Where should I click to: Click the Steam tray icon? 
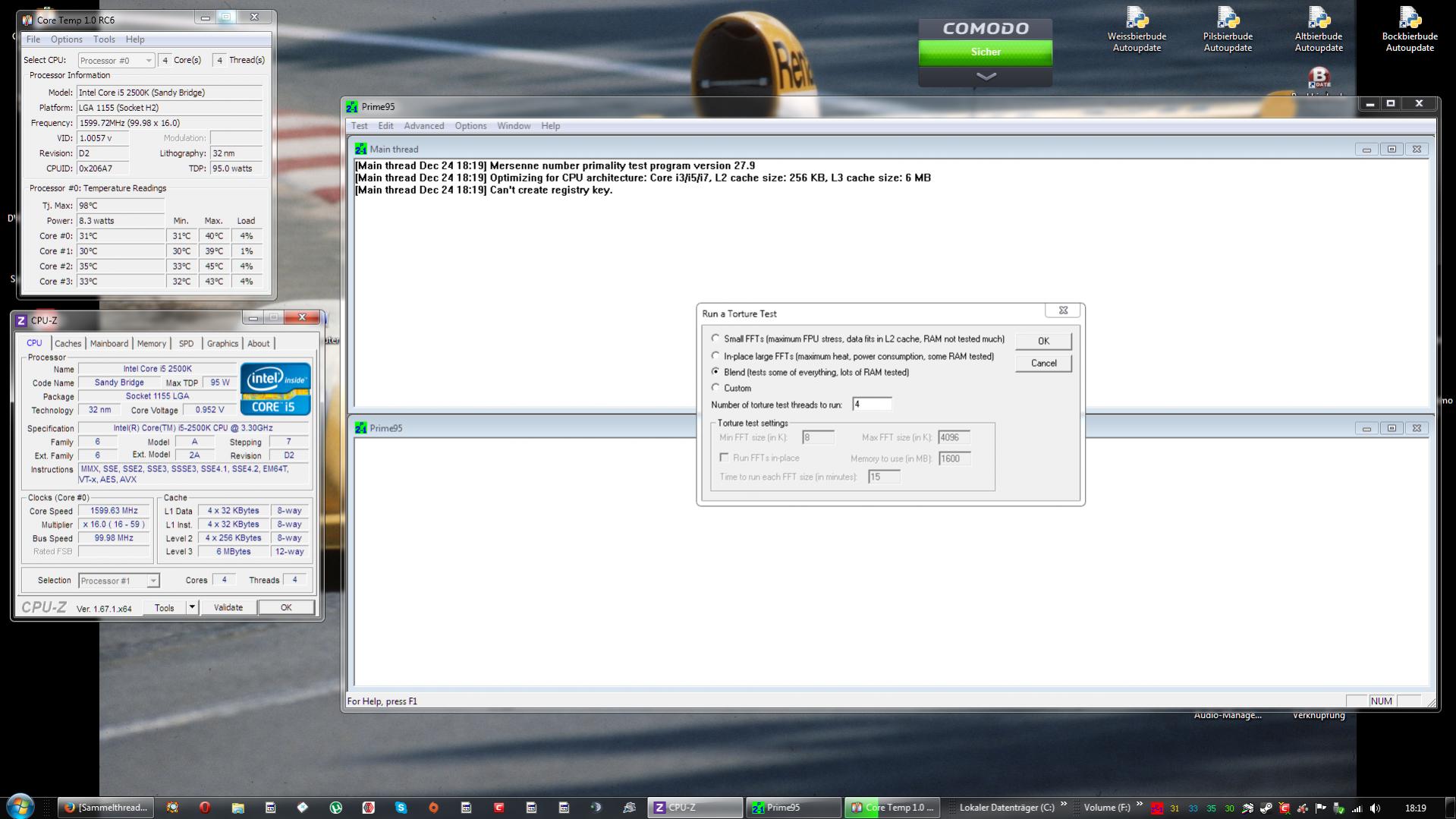click(1266, 808)
